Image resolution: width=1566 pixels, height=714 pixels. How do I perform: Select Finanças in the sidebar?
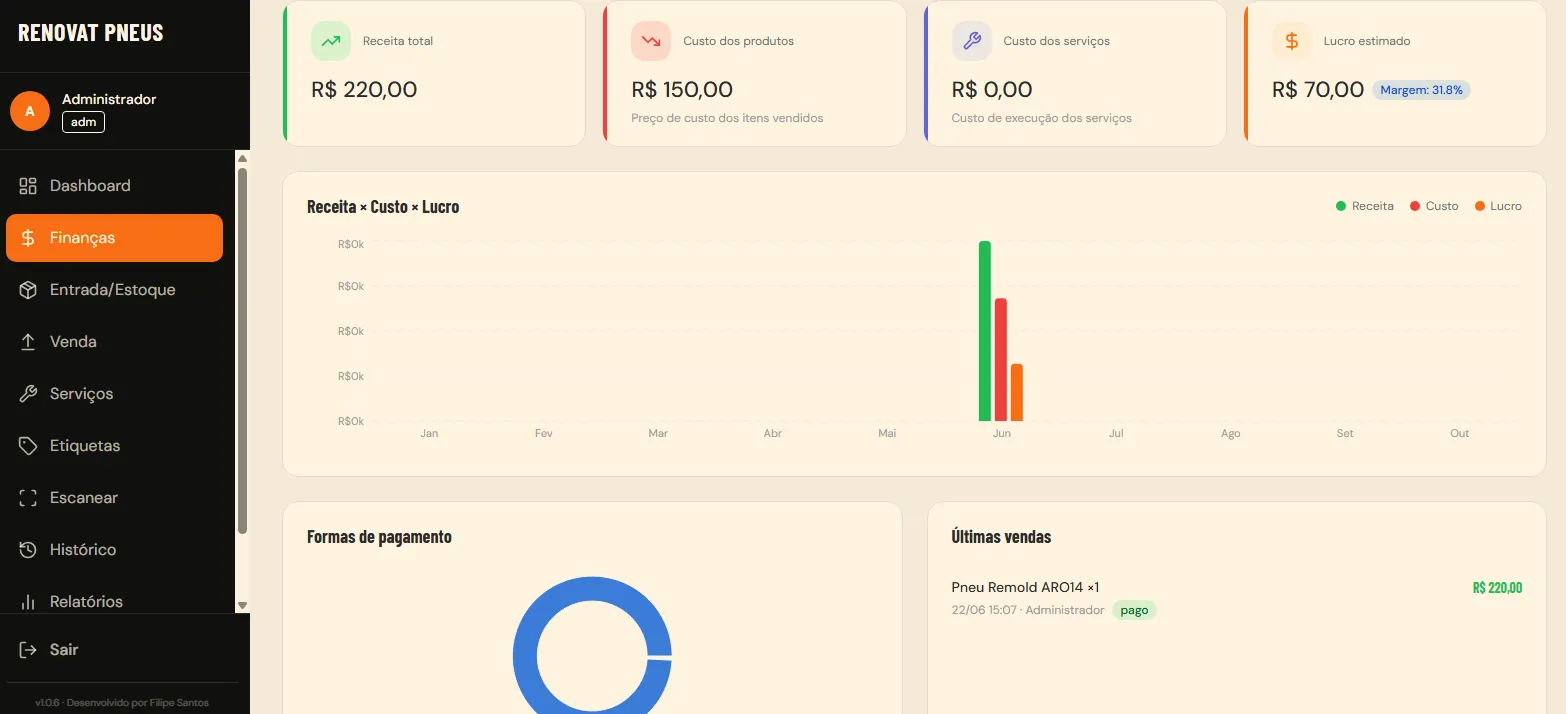point(114,238)
